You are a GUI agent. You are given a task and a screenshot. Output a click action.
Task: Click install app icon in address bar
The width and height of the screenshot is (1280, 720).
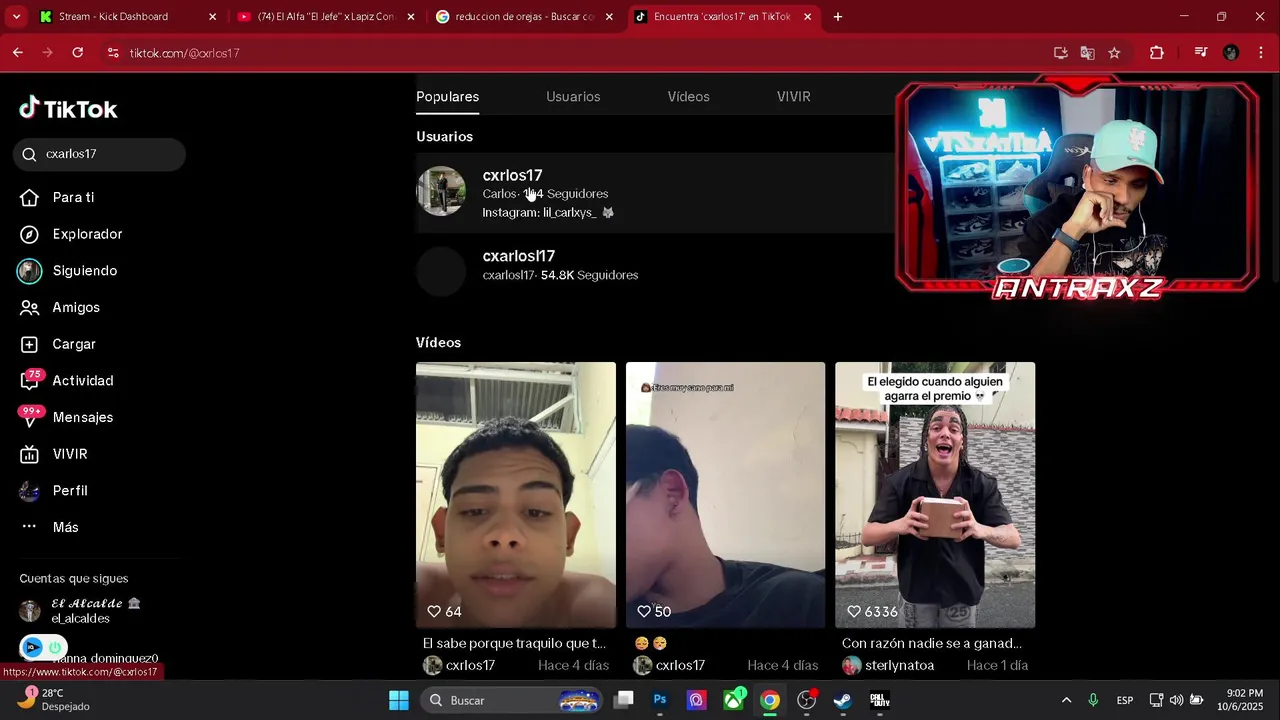(1061, 53)
